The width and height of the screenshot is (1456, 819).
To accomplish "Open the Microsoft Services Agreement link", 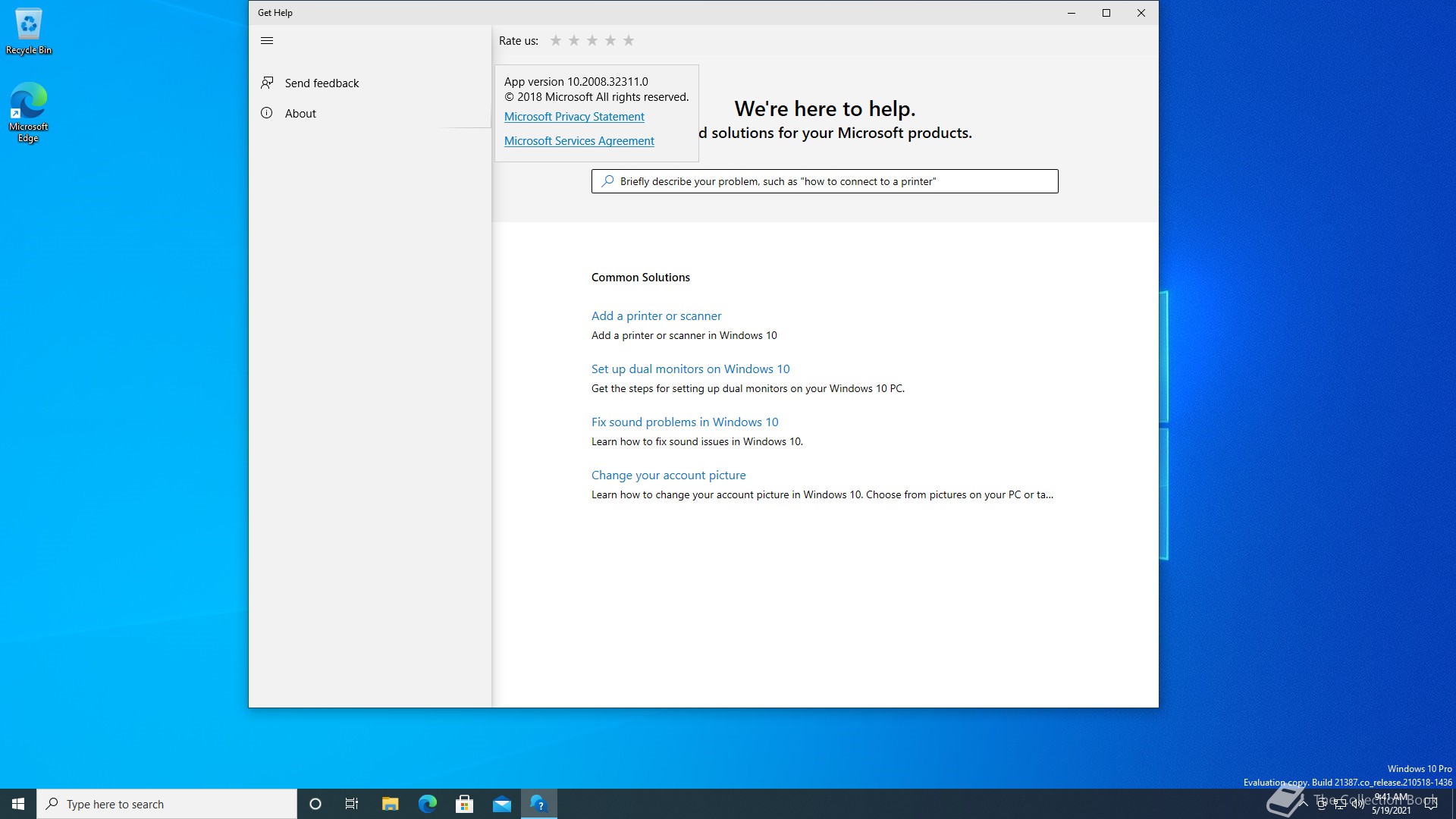I will coord(579,141).
